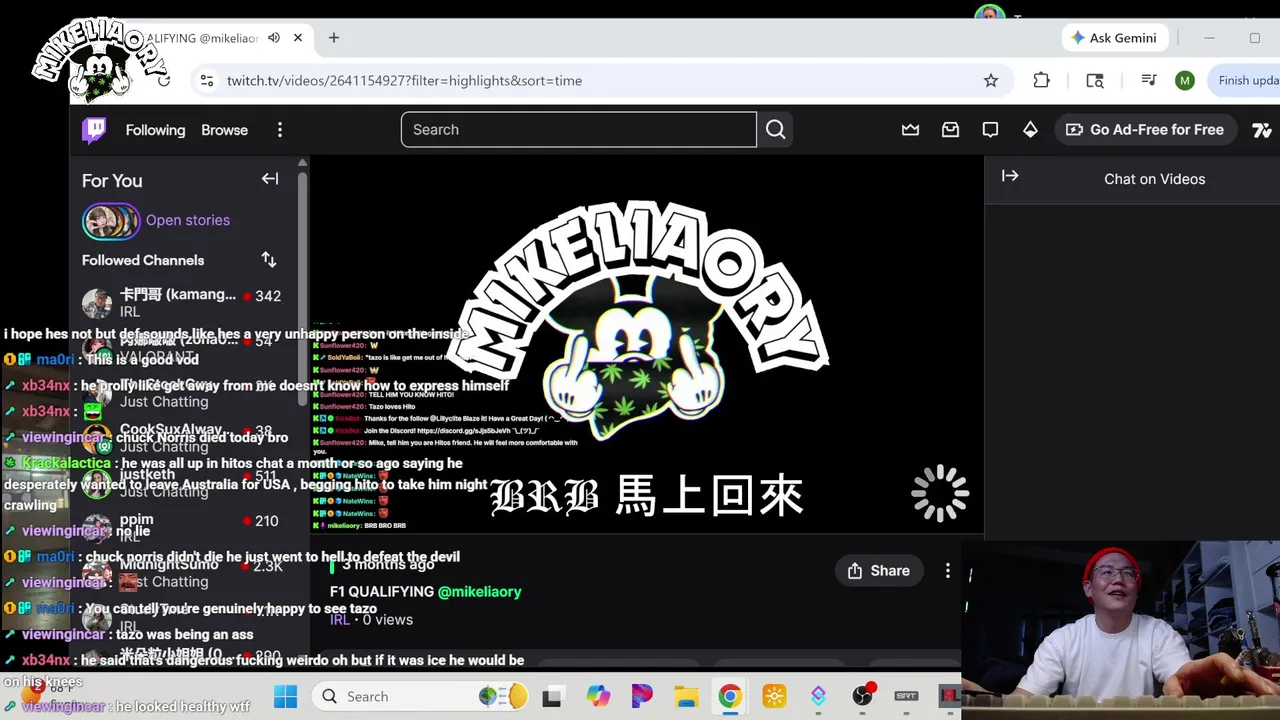Launch Copilot from the taskbar
This screenshot has width=1280, height=720.
(598, 697)
